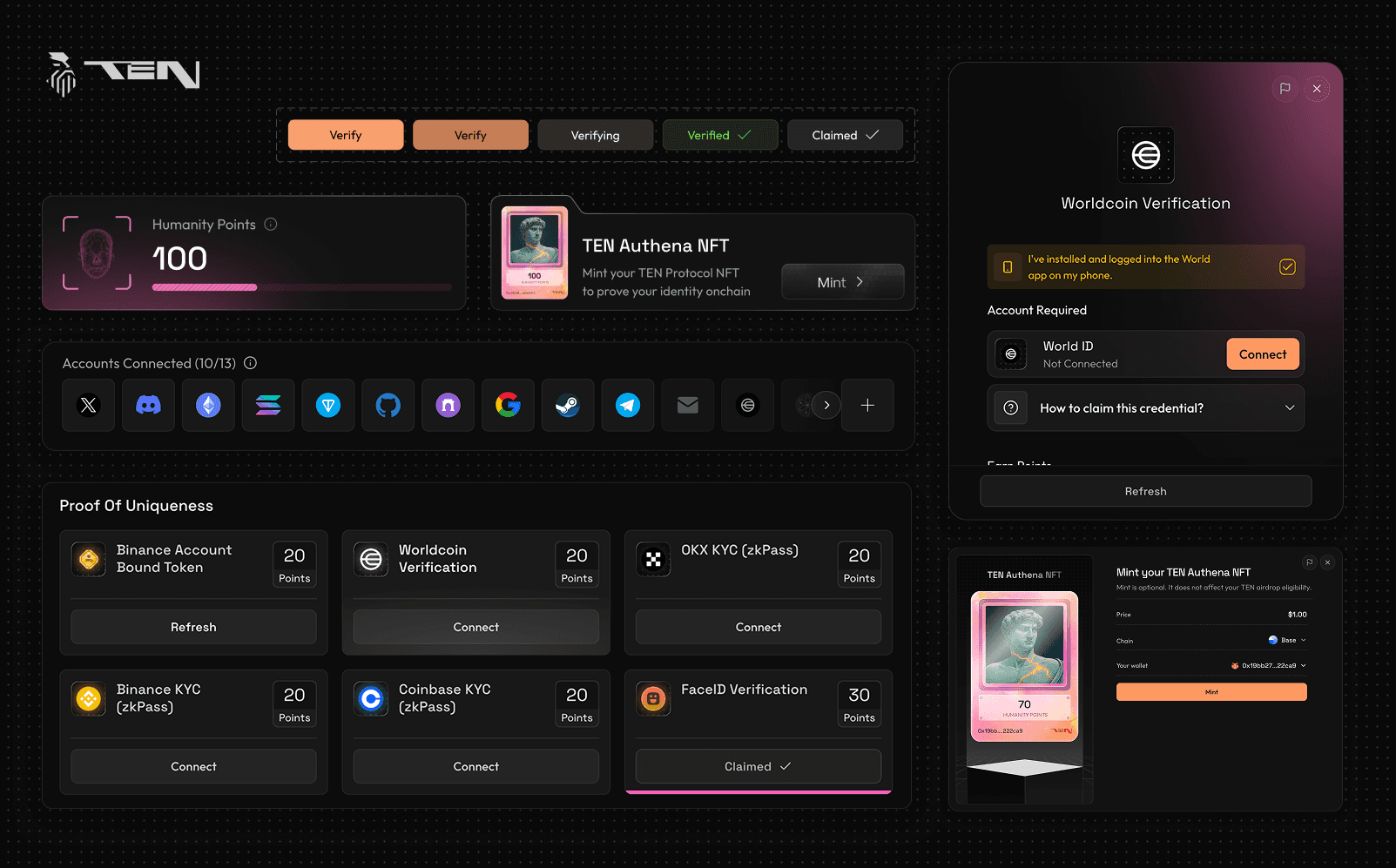This screenshot has height=868, width=1396.
Task: Open the Telegram connected account
Action: (628, 405)
